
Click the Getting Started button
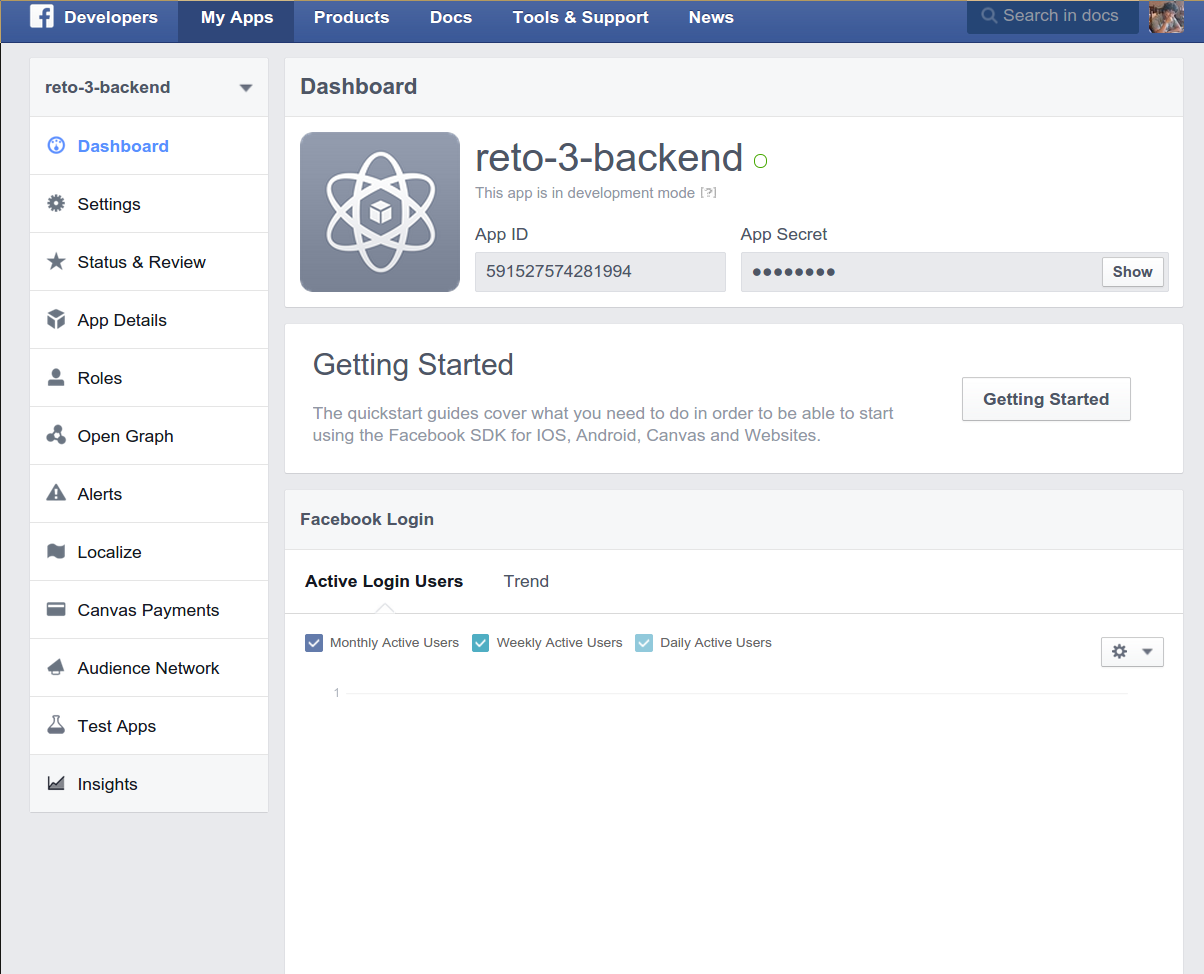point(1046,399)
